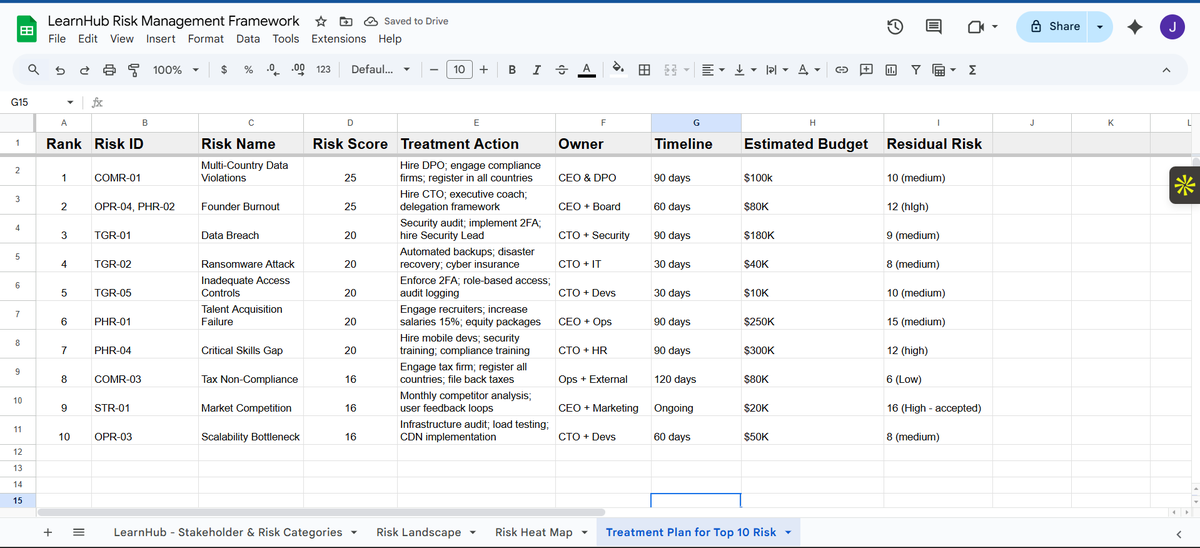1200x548 pixels.
Task: Insert a chart
Action: [890, 70]
